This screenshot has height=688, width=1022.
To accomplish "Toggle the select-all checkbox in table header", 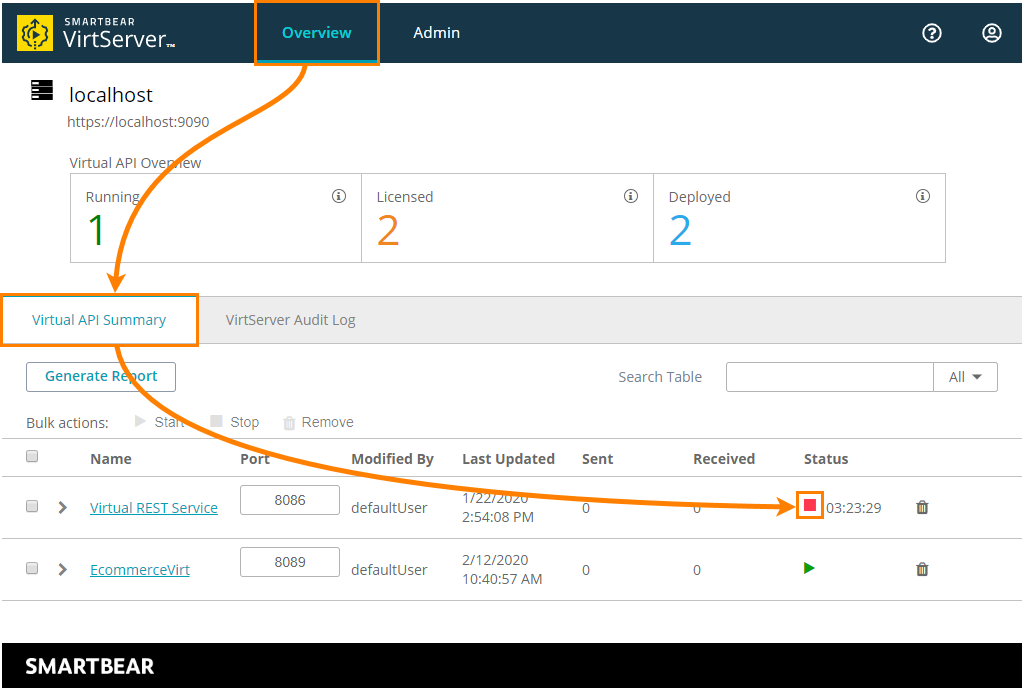I will (31, 455).
